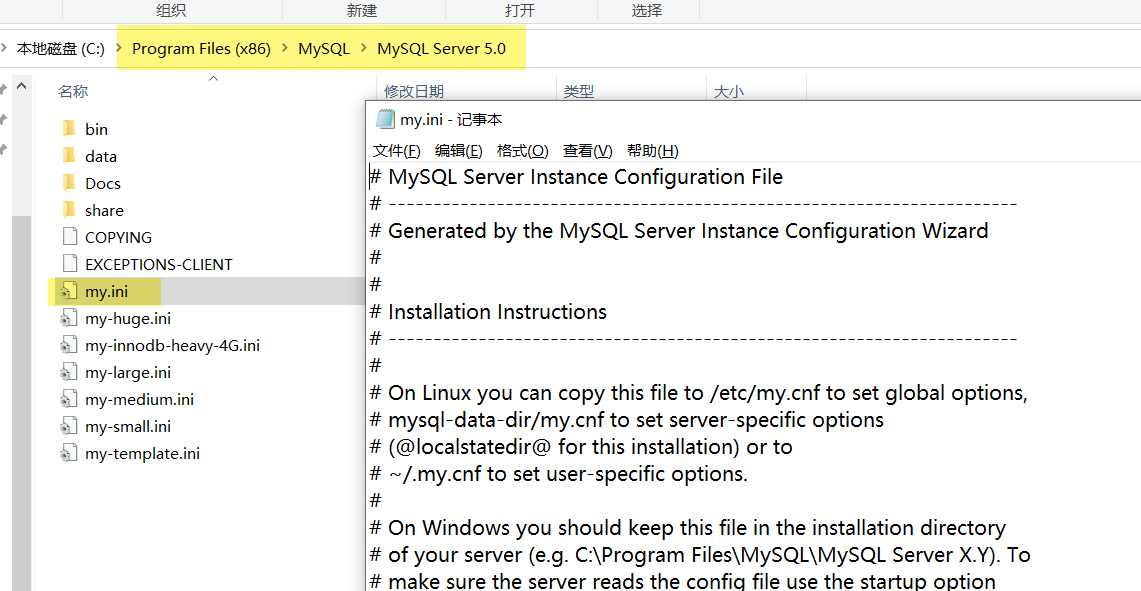Select the my-huge.ini file icon
This screenshot has width=1141, height=591.
click(70, 317)
